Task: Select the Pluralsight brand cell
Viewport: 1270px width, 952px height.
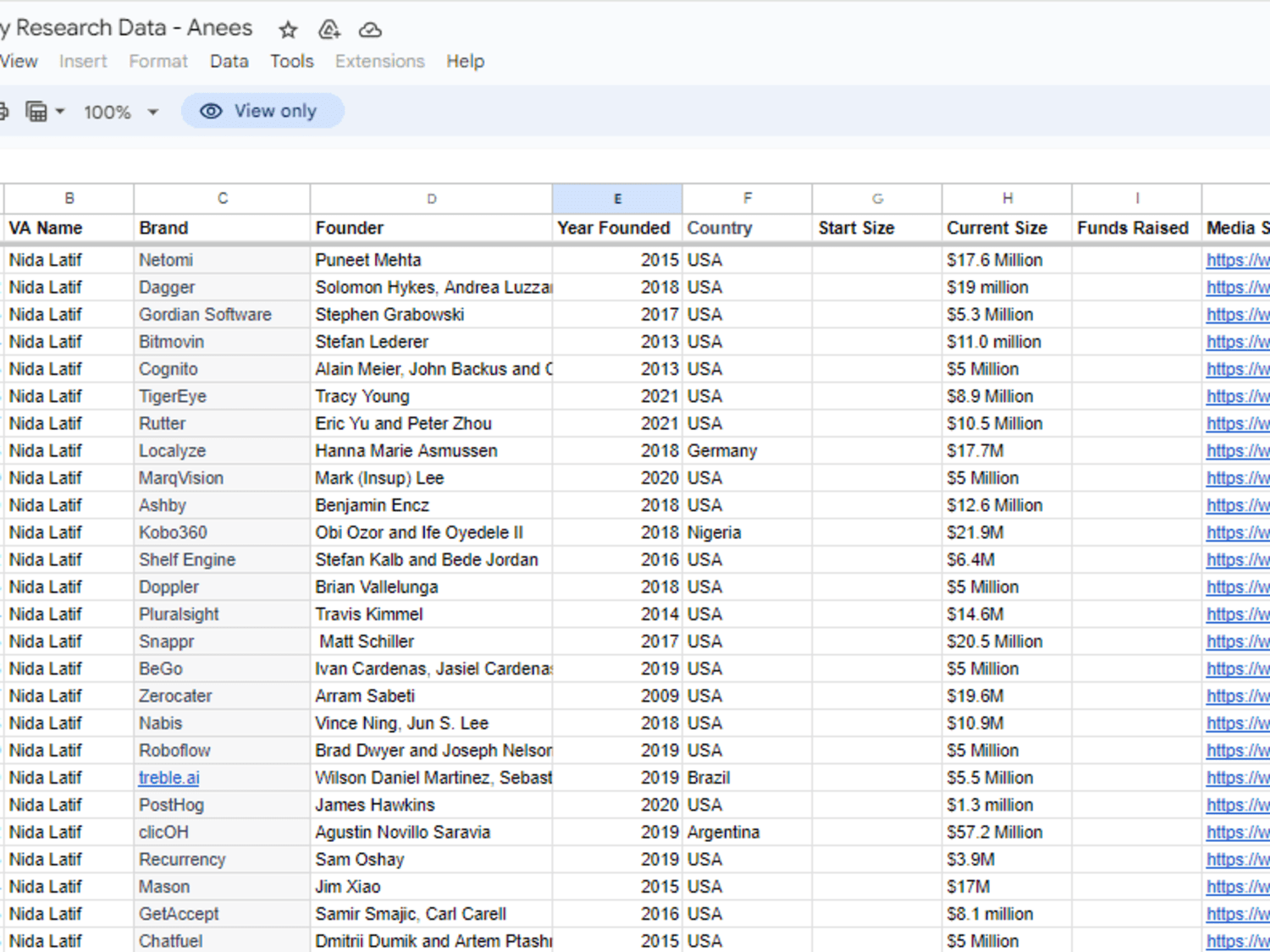Action: tap(223, 614)
